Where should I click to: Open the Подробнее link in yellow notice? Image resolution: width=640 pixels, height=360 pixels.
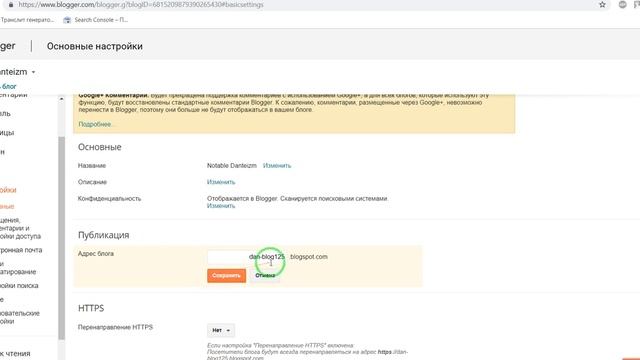95,124
